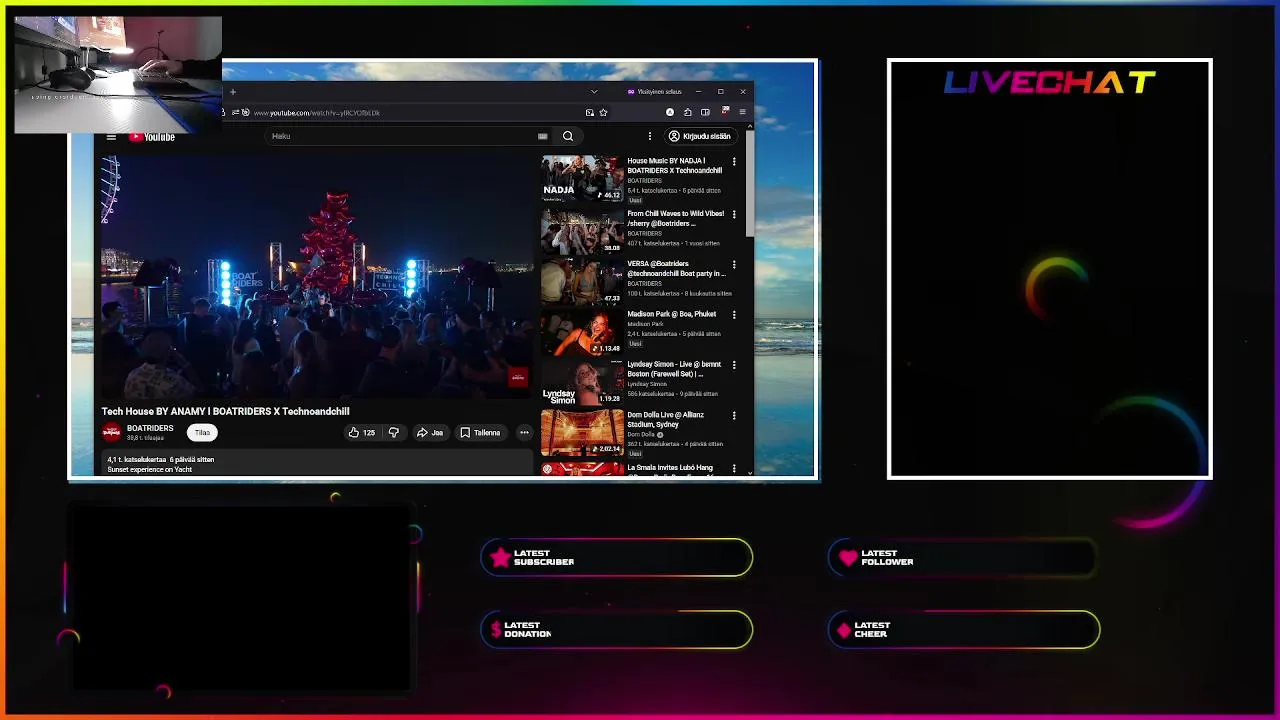
Task: Click the YouTube search magnifier button
Action: click(568, 136)
